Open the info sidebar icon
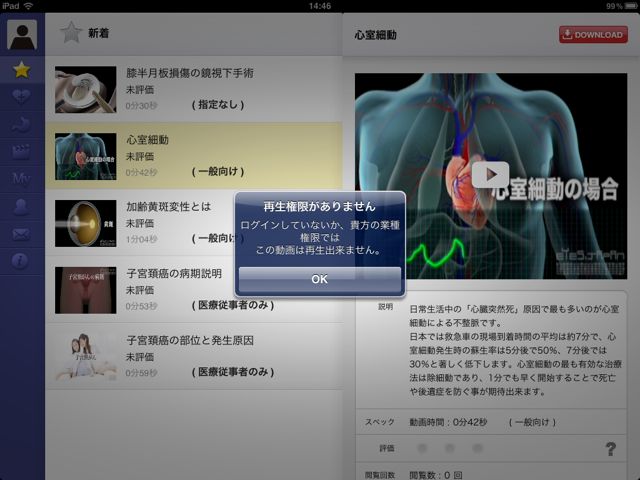The image size is (640, 480). point(20,260)
